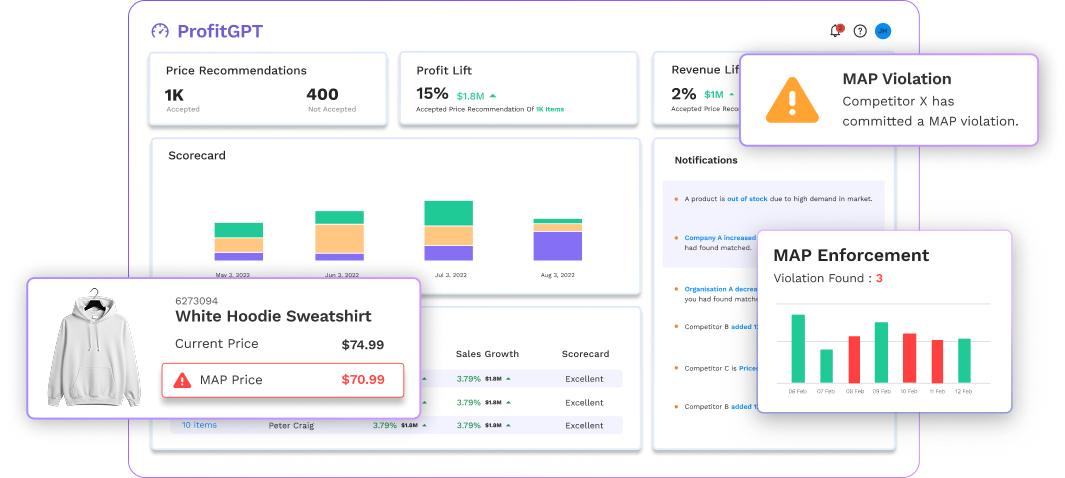The image size is (1065, 478).
Task: Select the '400' Not Accepted value
Action: pos(322,94)
